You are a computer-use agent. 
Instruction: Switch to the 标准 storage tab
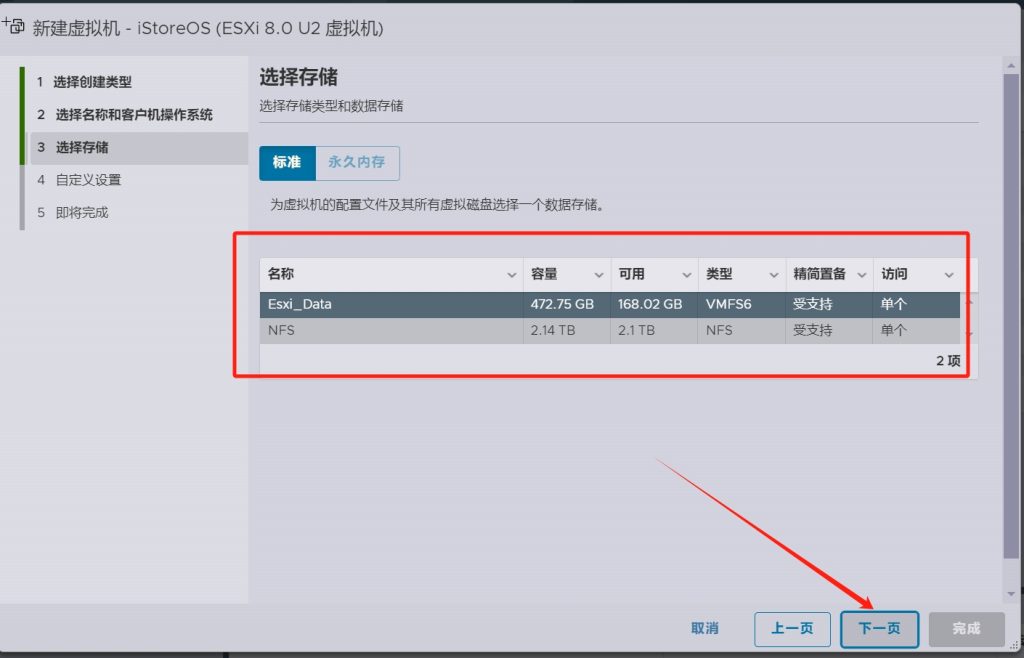click(x=287, y=163)
